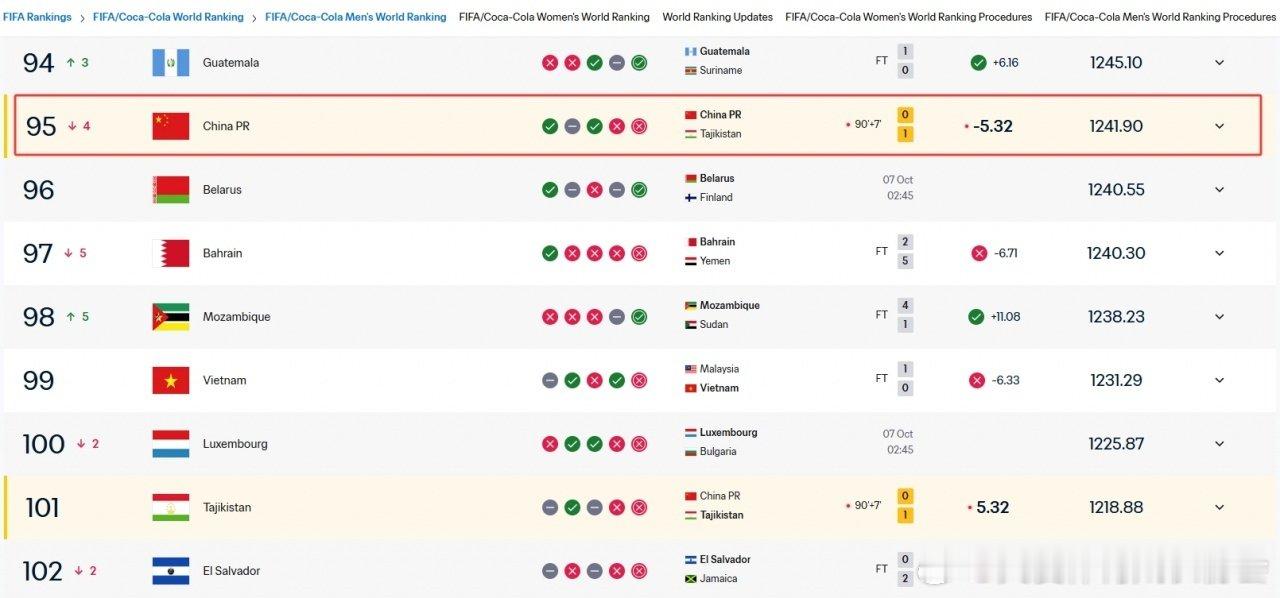Click China PR's first green form icon

[550, 126]
